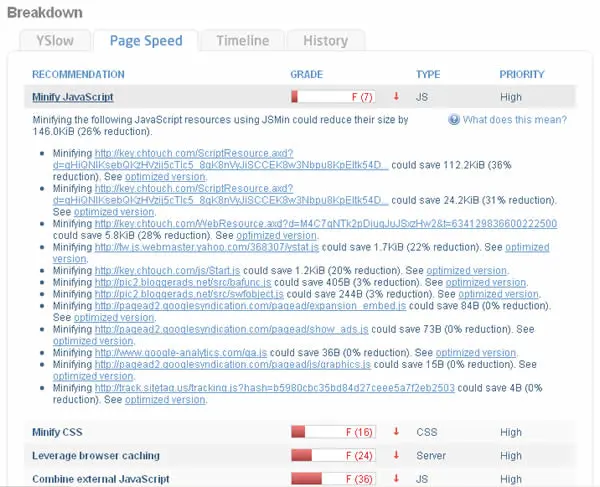The width and height of the screenshot is (600, 487).
Task: Sort by the PRIORITY column header
Action: click(522, 74)
